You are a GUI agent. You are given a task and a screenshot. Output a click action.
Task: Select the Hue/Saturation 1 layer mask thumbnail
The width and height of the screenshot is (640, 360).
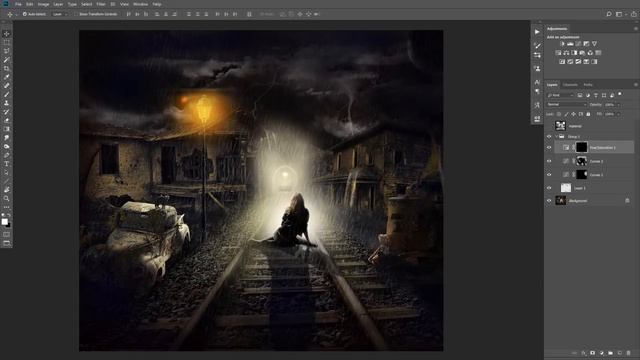tap(582, 147)
